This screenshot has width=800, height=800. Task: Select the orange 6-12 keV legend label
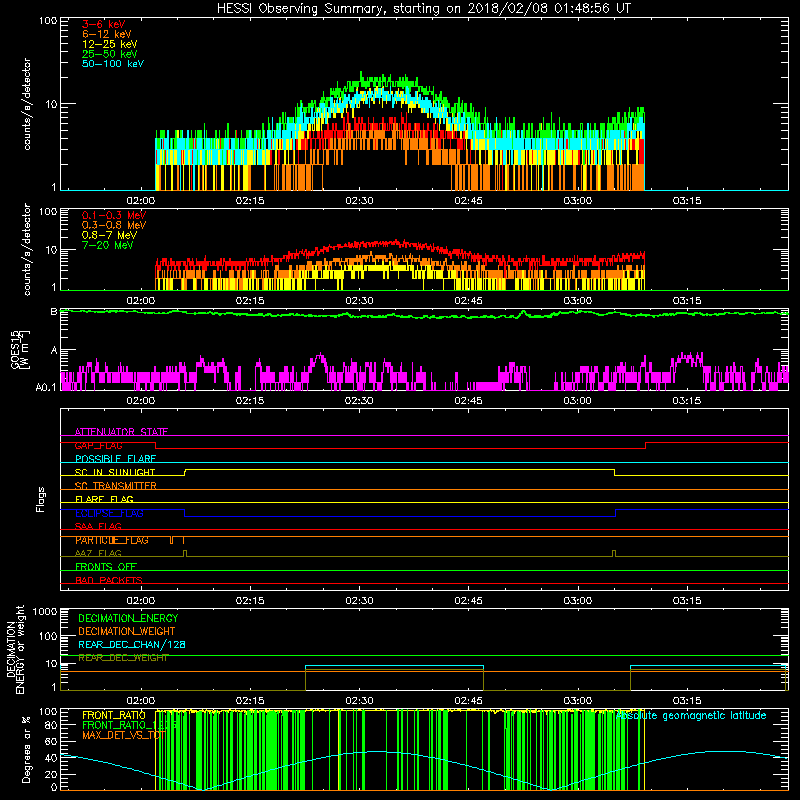[107, 34]
